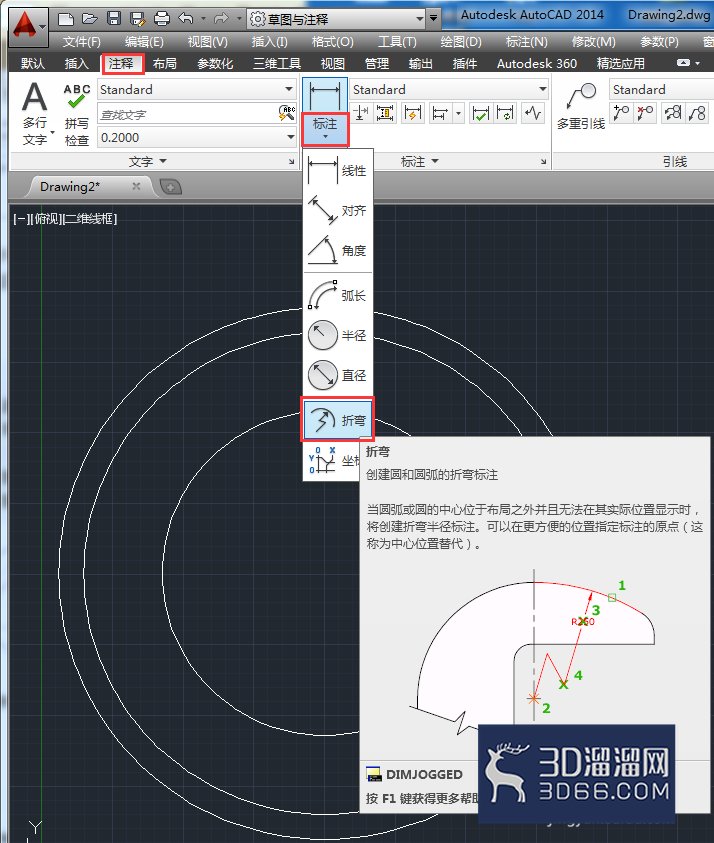Choose Linear (线性) dimension from the list
The image size is (714, 843).
pos(338,170)
